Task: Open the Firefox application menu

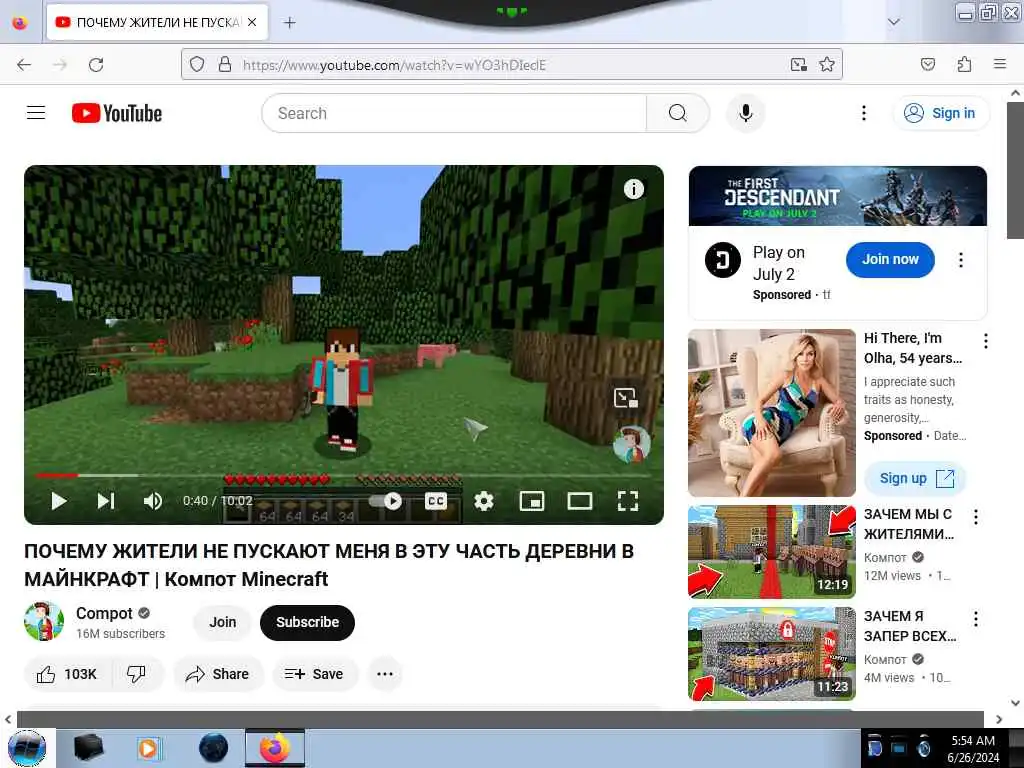Action: (1000, 65)
